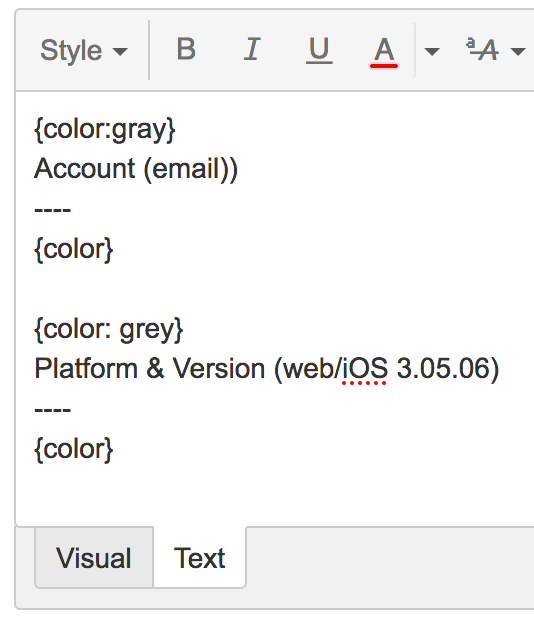The image size is (534, 618).
Task: Click the misspelled word 'iOS'
Action: [x=365, y=369]
